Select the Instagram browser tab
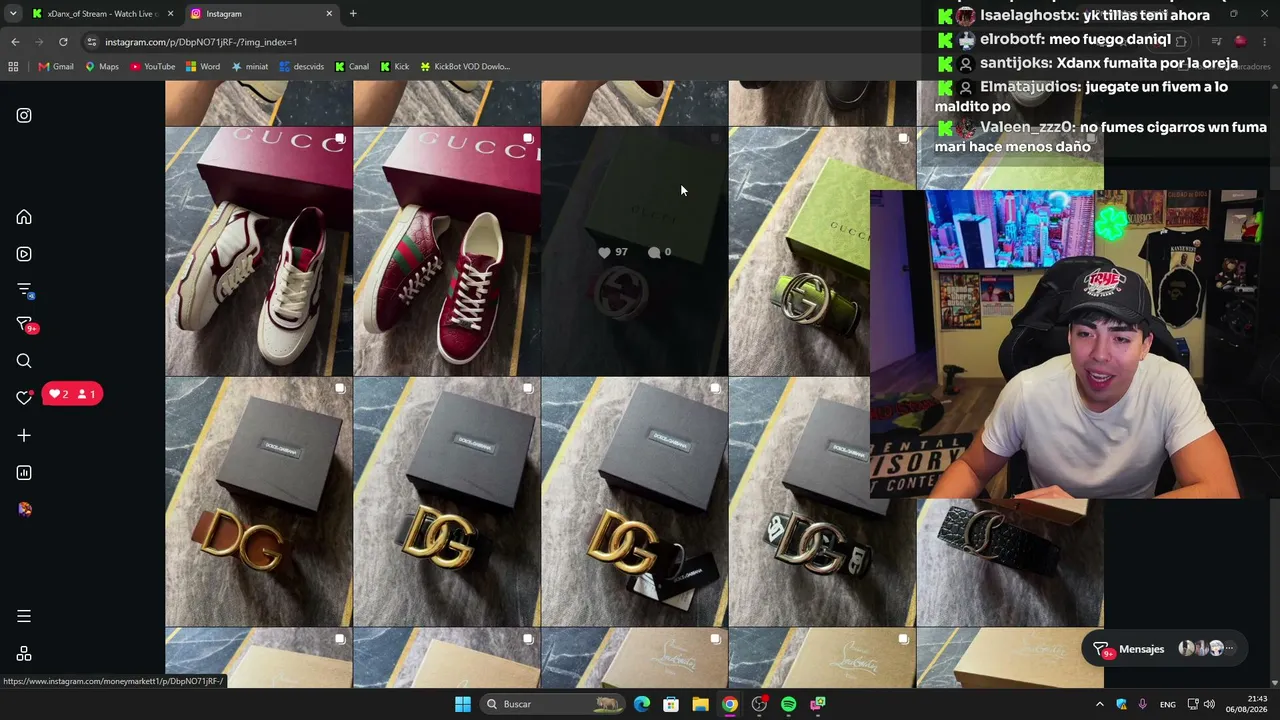This screenshot has width=1280, height=720. coord(260,14)
